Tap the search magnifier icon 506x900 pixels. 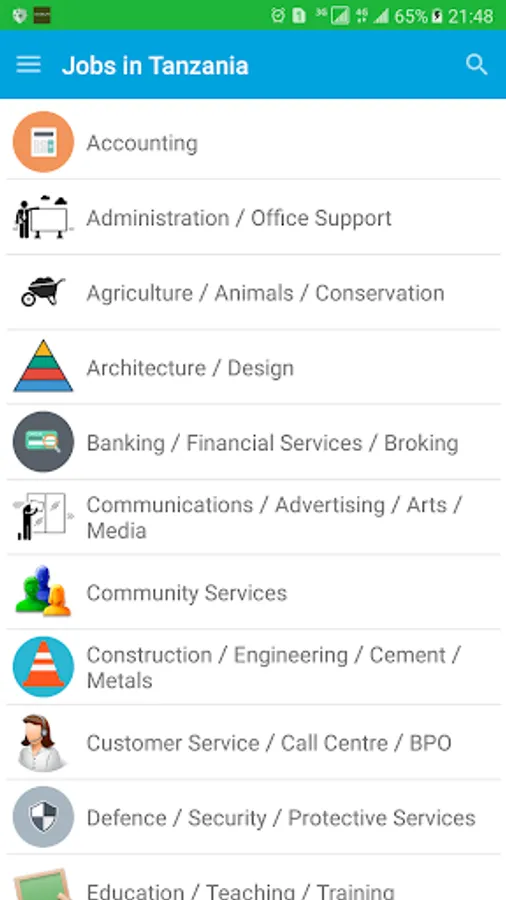coord(476,65)
